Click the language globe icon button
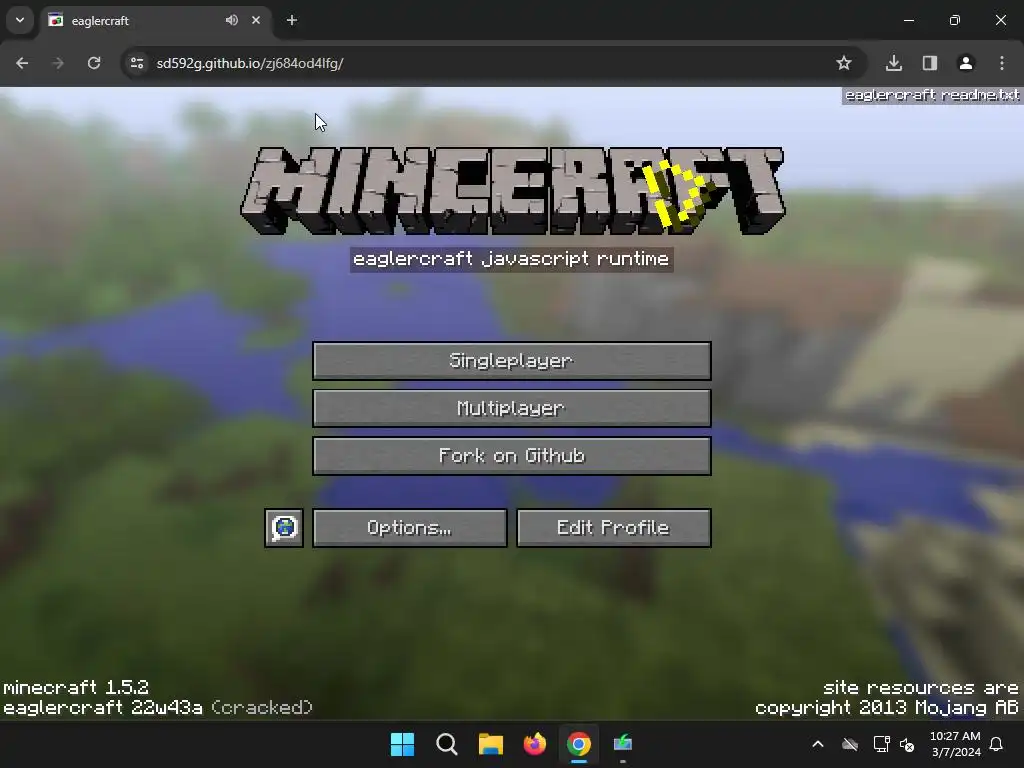Image resolution: width=1024 pixels, height=768 pixels. (x=284, y=528)
